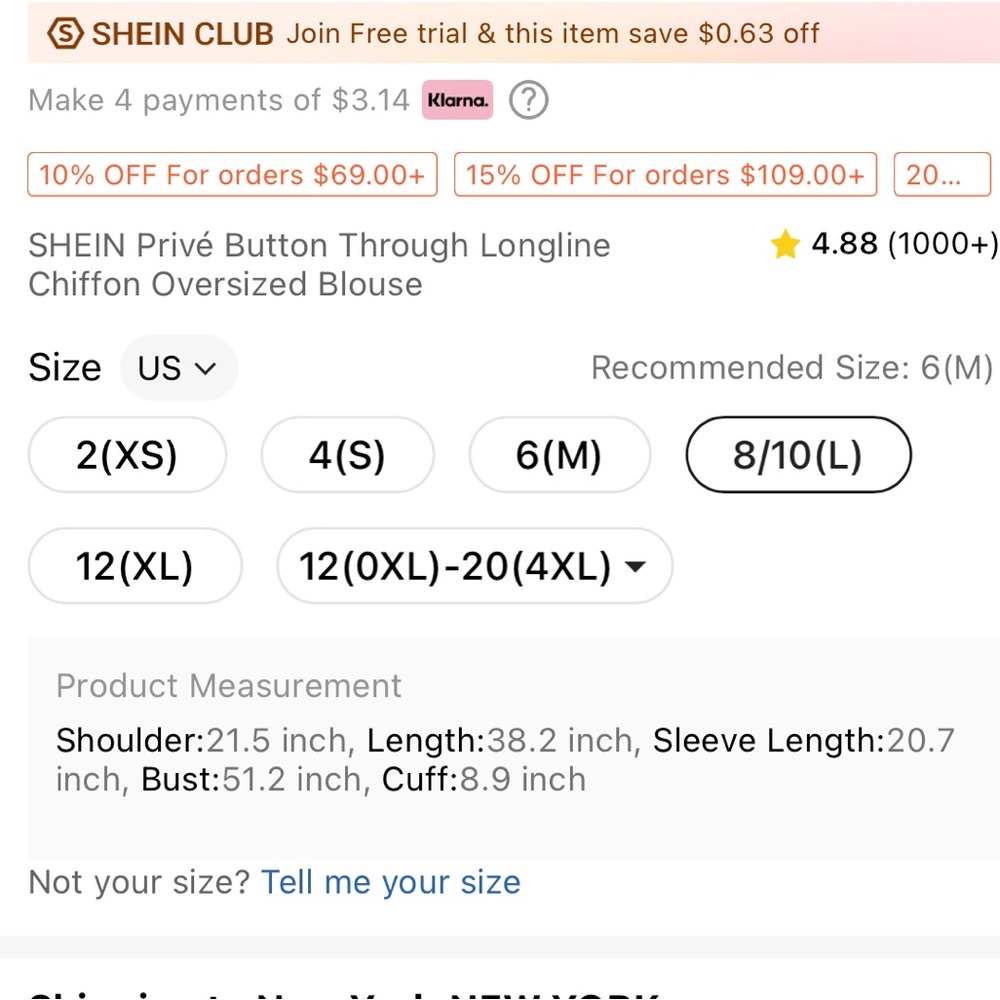Click the Recommended Size: 6(M) text
This screenshot has width=1000, height=1000.
click(791, 368)
